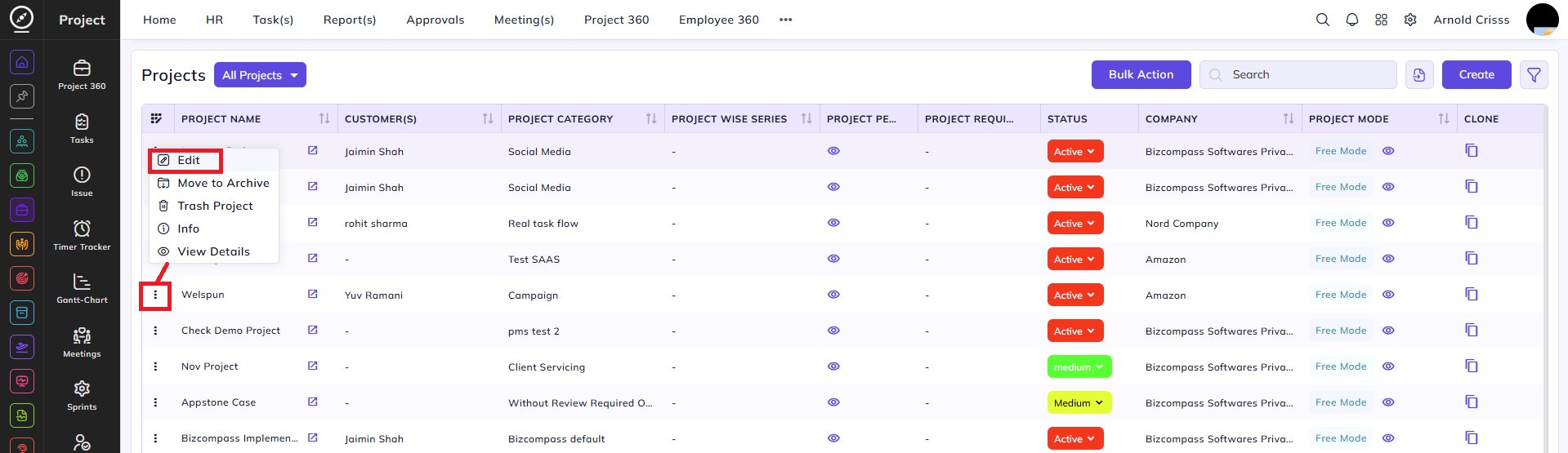The width and height of the screenshot is (1568, 453).
Task: Open three-dot menu for Welspun
Action: 155,295
